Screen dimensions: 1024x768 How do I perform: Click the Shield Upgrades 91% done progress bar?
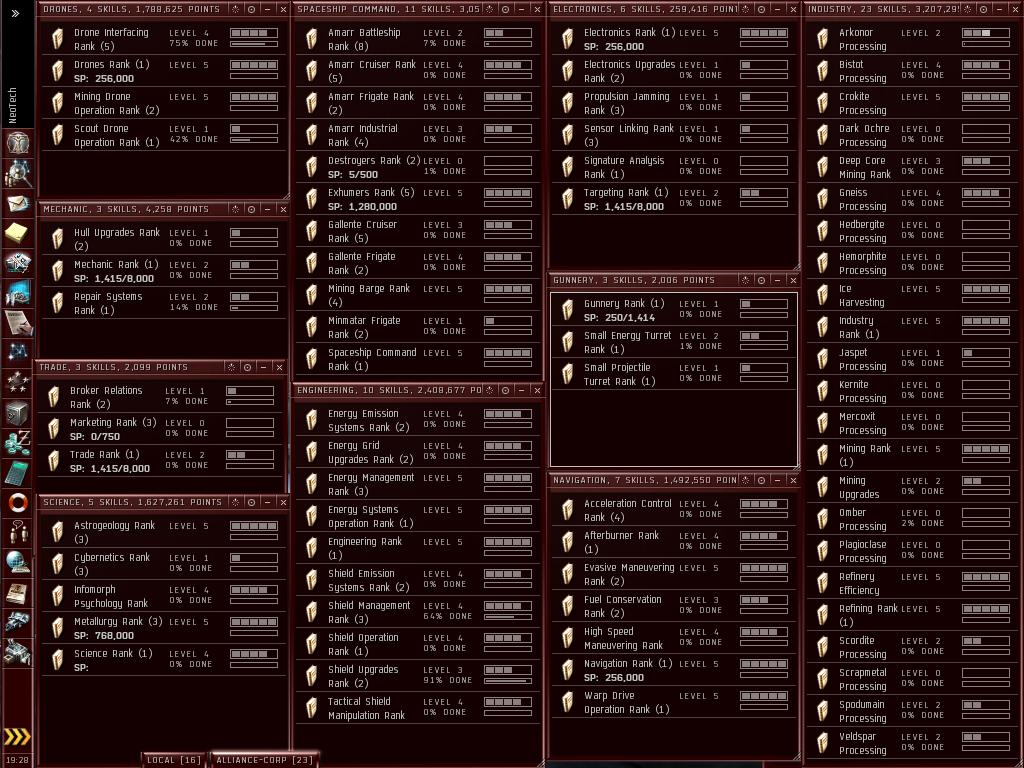pos(508,681)
